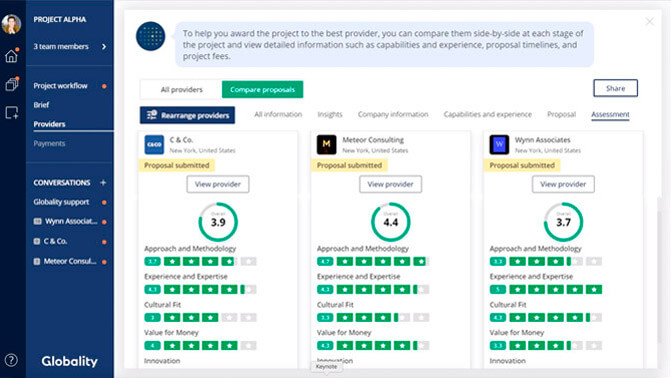This screenshot has height=378, width=671.
Task: Click the Meteor Consulting logo
Action: (327, 145)
